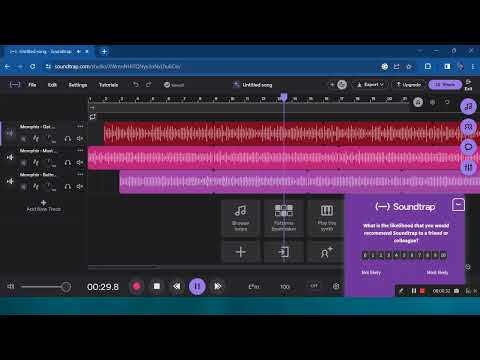Image resolution: width=480 pixels, height=360 pixels.
Task: Select rating 0 in the survey
Action: [x=365, y=255]
